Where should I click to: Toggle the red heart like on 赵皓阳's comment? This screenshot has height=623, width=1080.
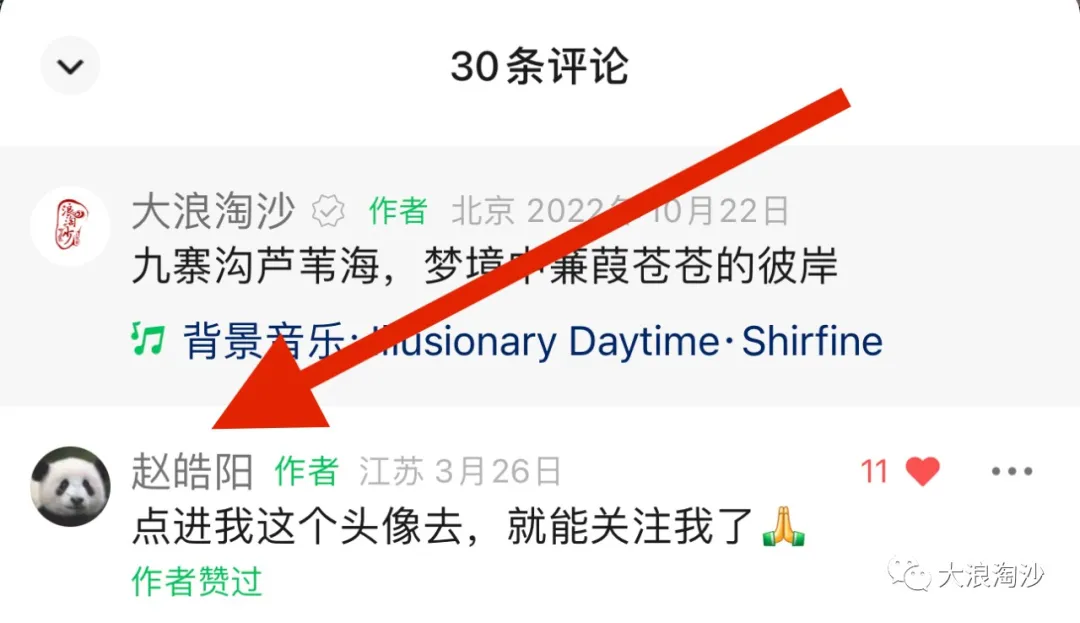pos(922,472)
